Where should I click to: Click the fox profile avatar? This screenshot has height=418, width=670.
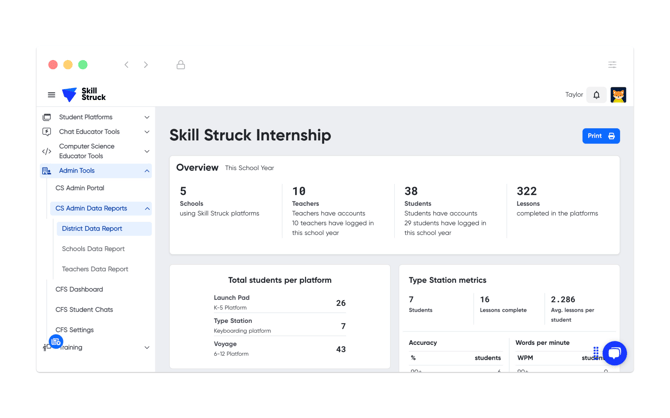pyautogui.click(x=619, y=95)
